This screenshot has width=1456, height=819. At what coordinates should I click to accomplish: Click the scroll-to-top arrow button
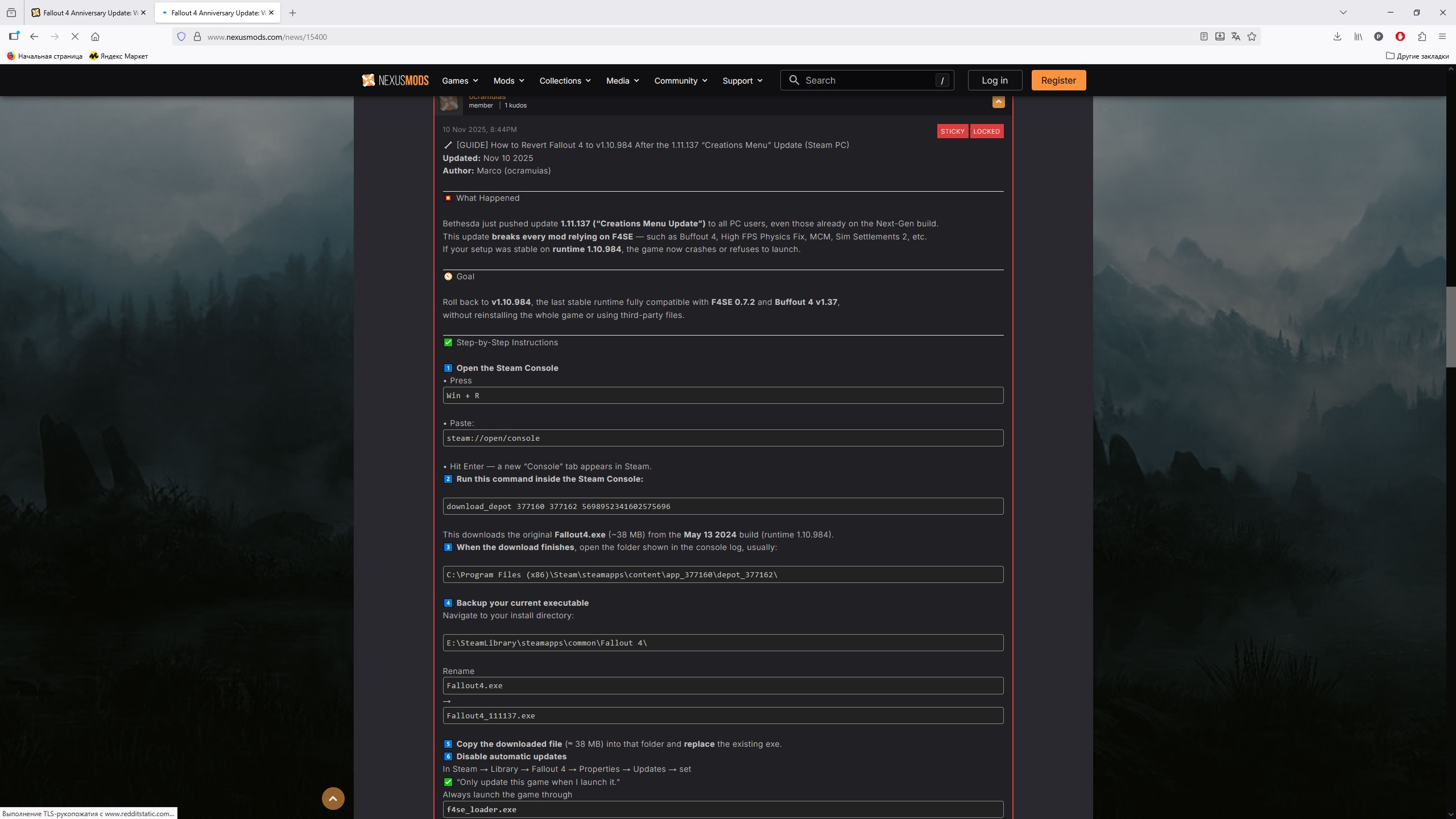[333, 799]
